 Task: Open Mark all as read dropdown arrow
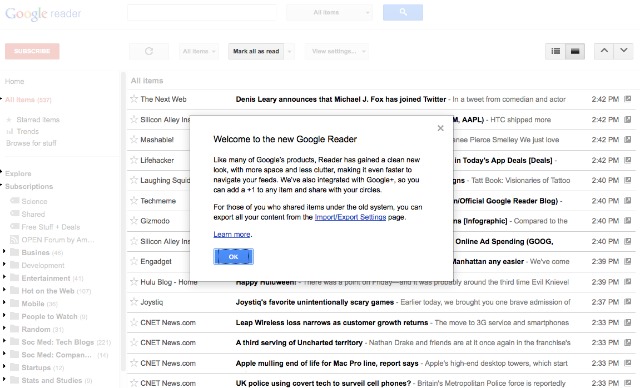[289, 51]
